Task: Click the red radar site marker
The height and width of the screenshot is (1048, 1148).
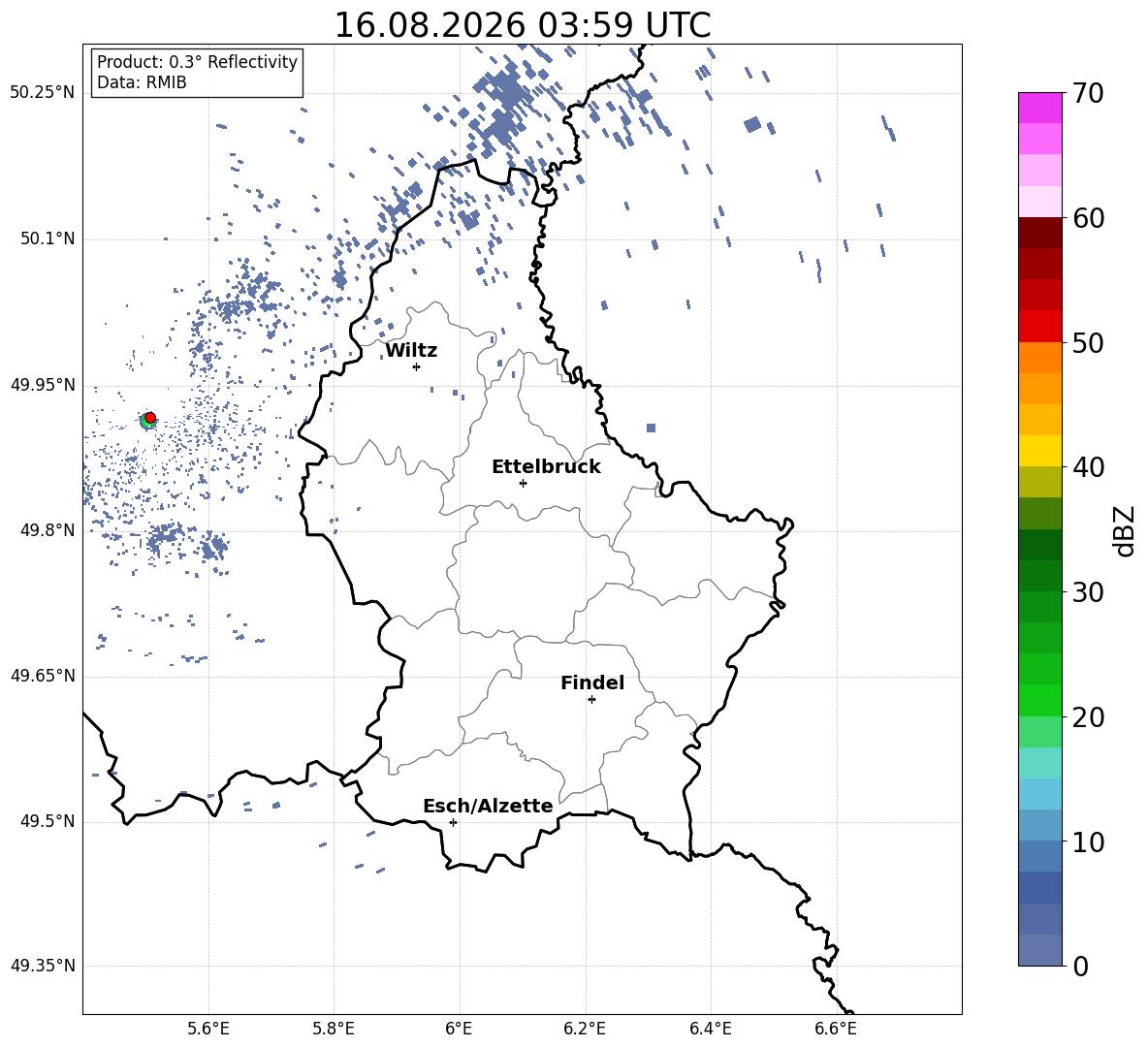Action: click(150, 418)
